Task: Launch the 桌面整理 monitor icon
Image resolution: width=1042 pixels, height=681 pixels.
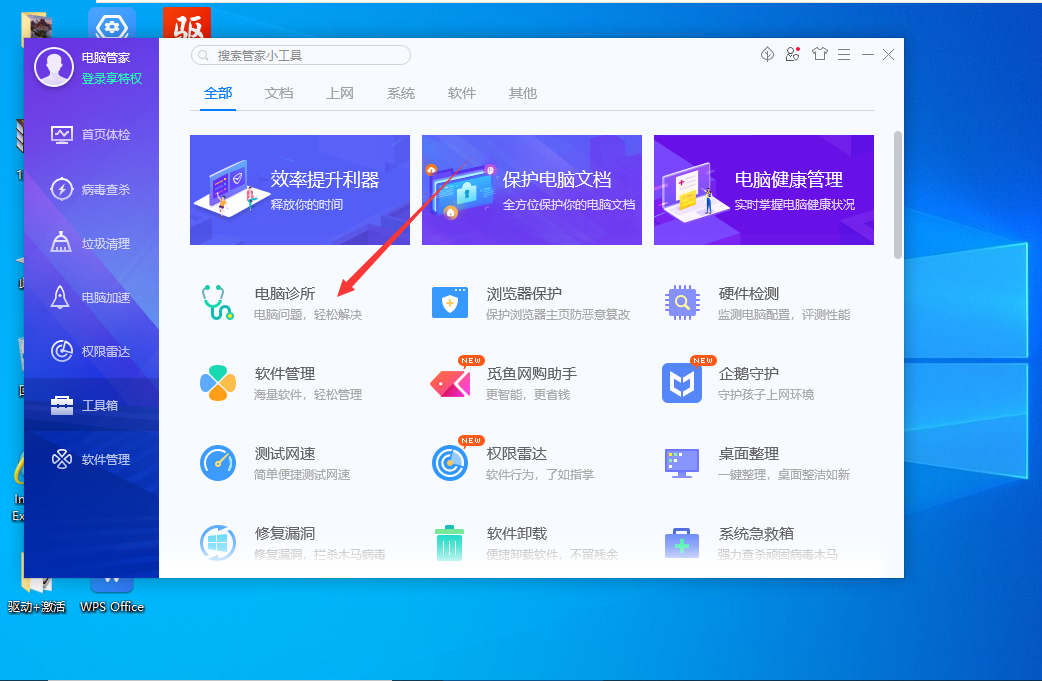Action: coord(682,463)
